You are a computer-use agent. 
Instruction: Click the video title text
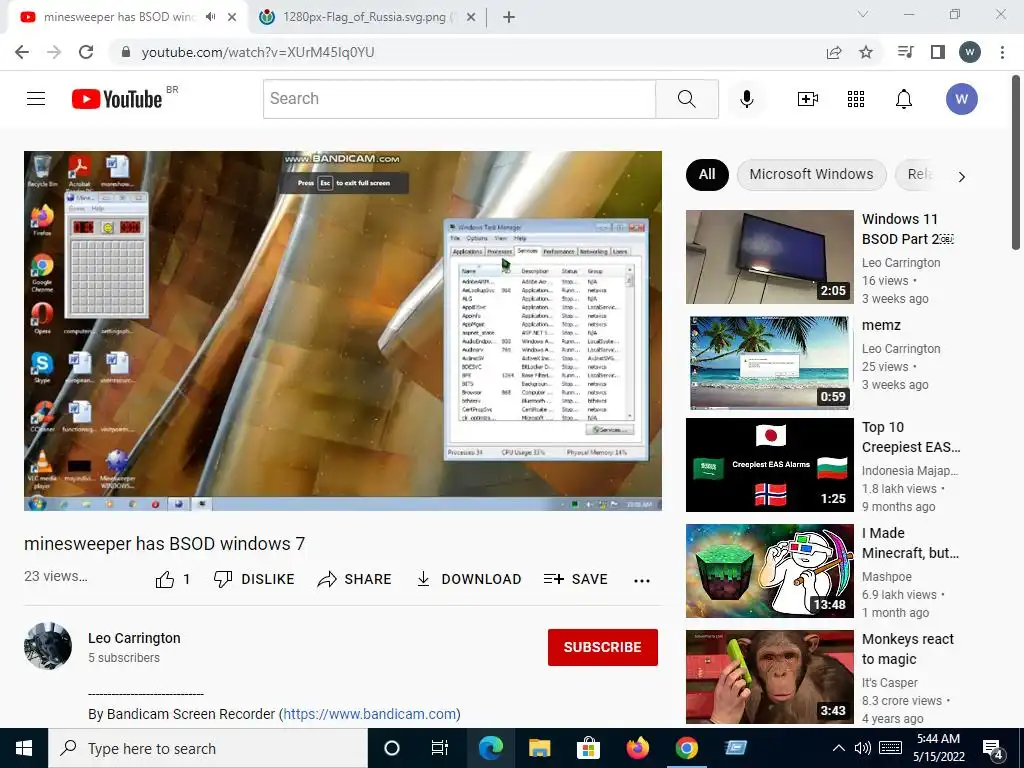click(165, 543)
